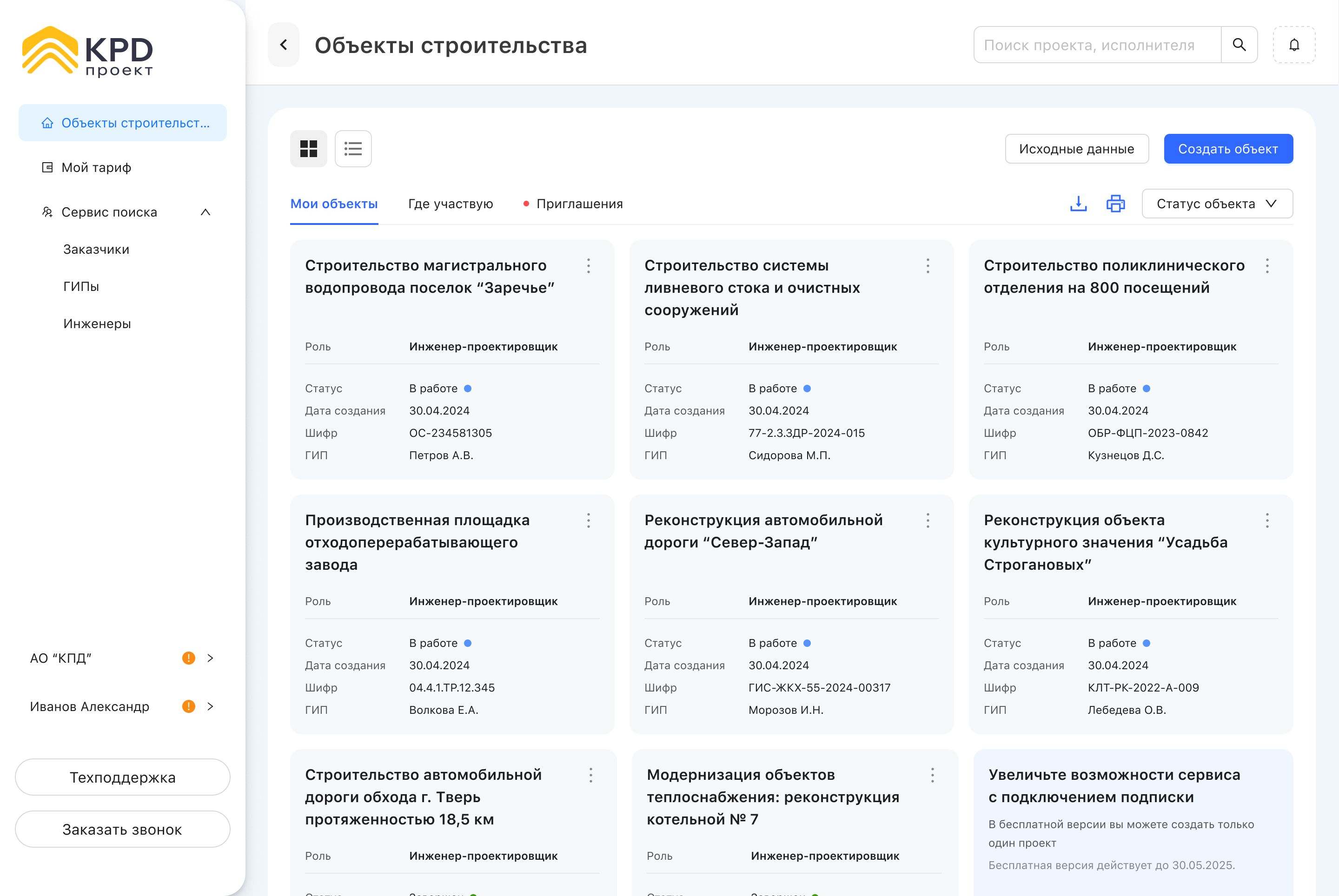Click cipher 77-2.3.ЗДР-2024-015

(x=807, y=433)
